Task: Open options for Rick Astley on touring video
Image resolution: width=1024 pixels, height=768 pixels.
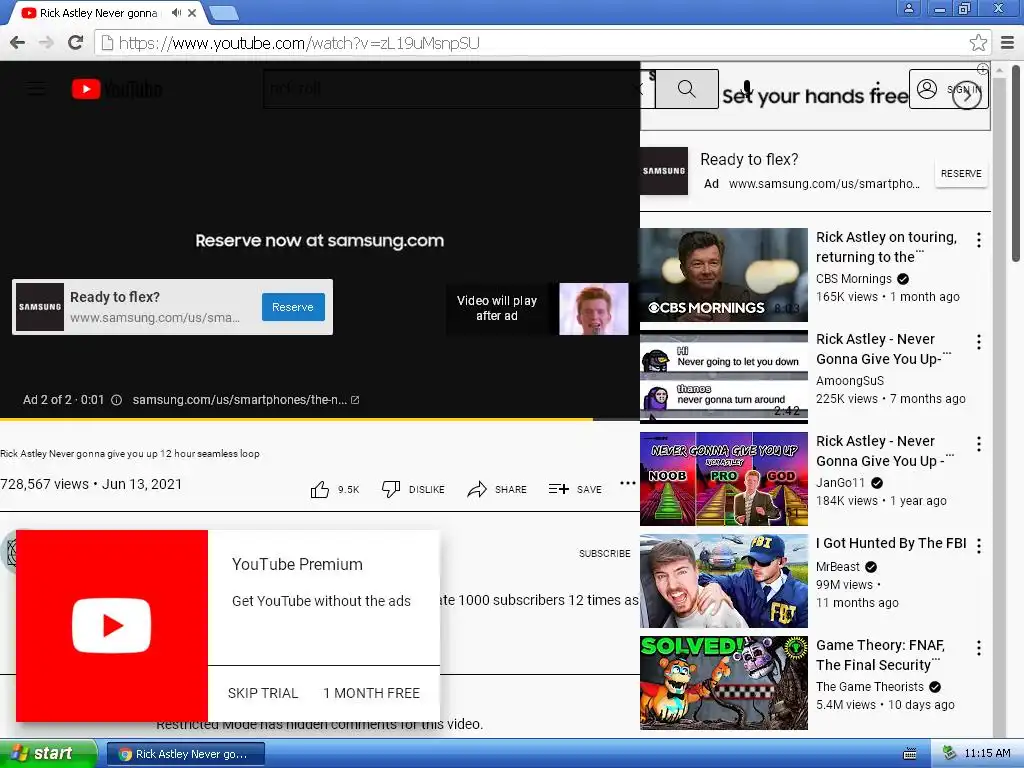Action: click(978, 240)
